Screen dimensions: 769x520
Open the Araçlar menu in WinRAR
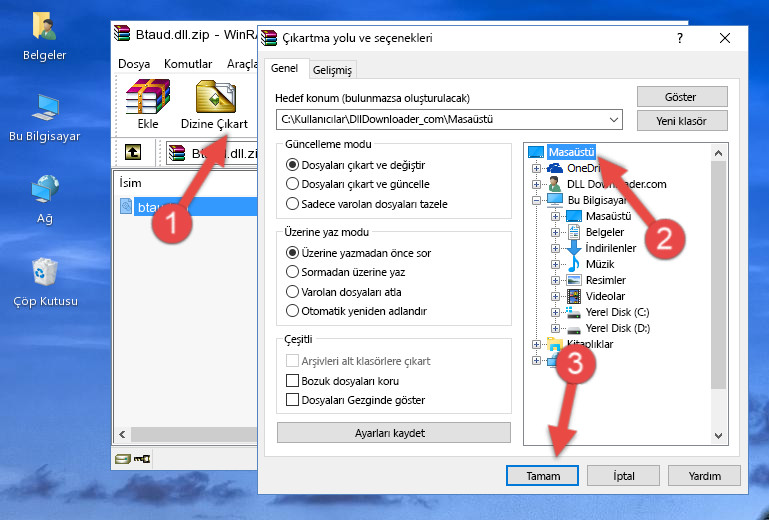point(242,64)
